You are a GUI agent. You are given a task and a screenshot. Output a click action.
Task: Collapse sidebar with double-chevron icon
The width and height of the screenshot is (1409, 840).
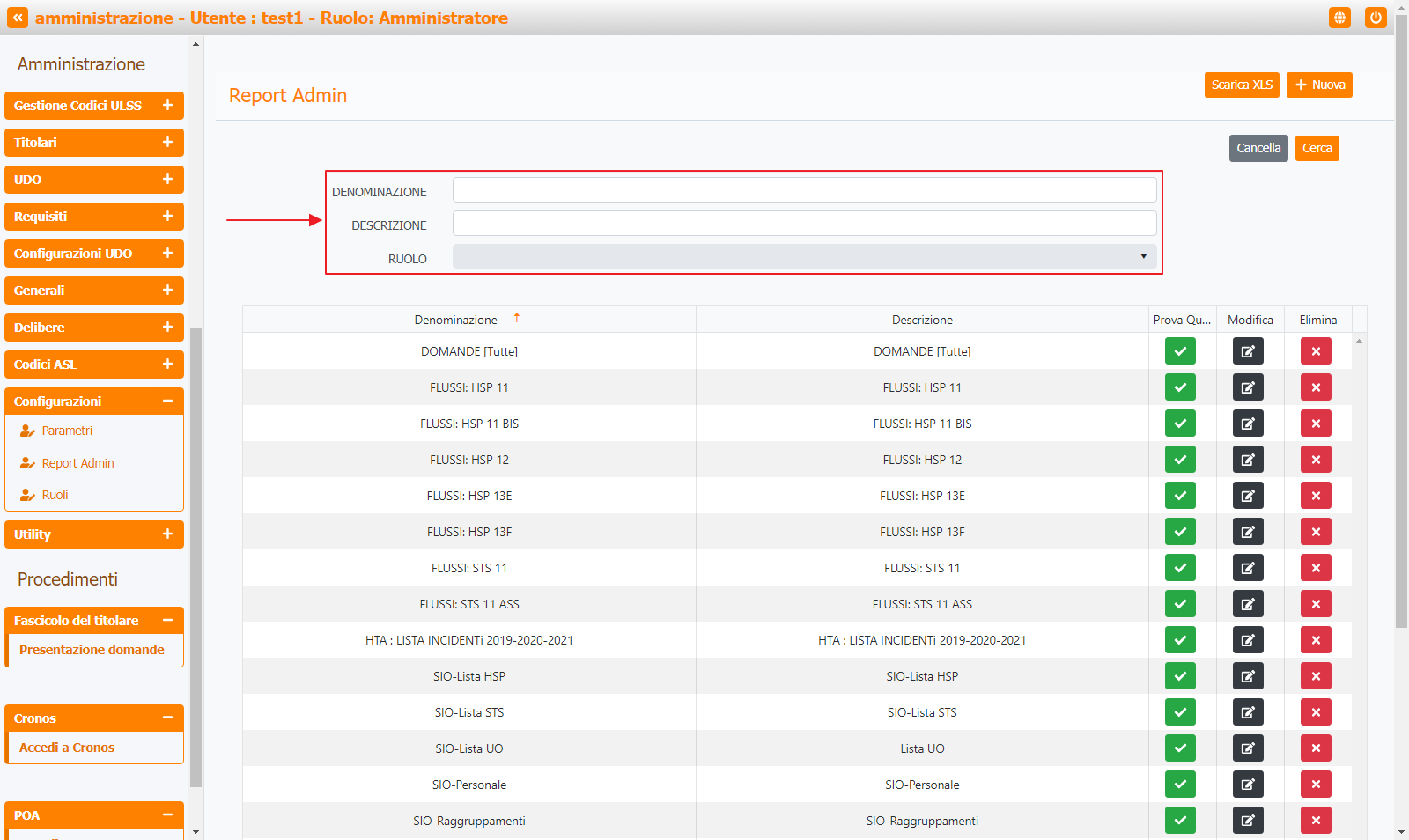[18, 18]
